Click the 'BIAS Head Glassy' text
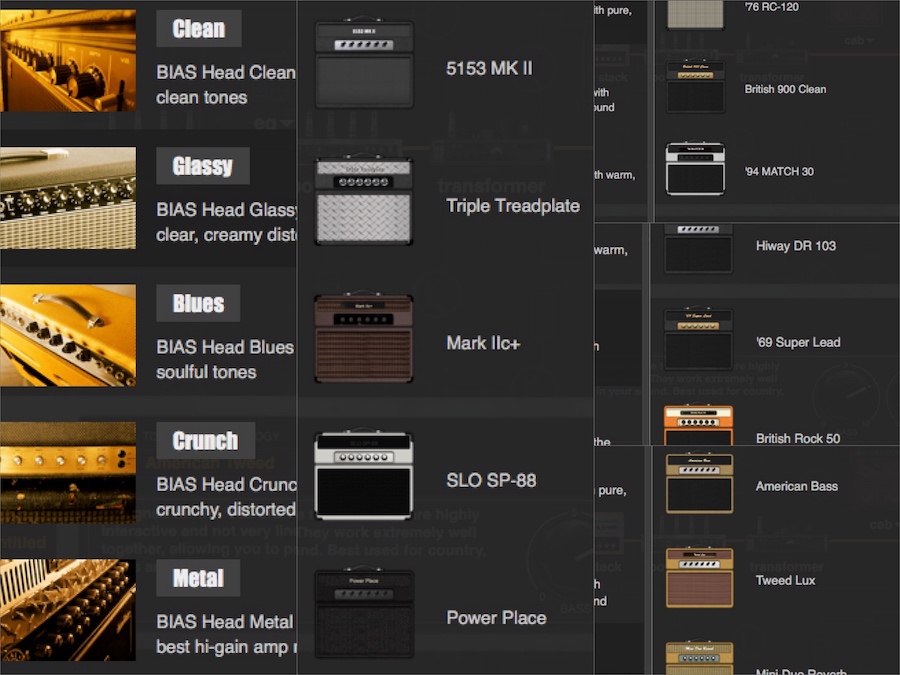The height and width of the screenshot is (675, 900). click(226, 210)
